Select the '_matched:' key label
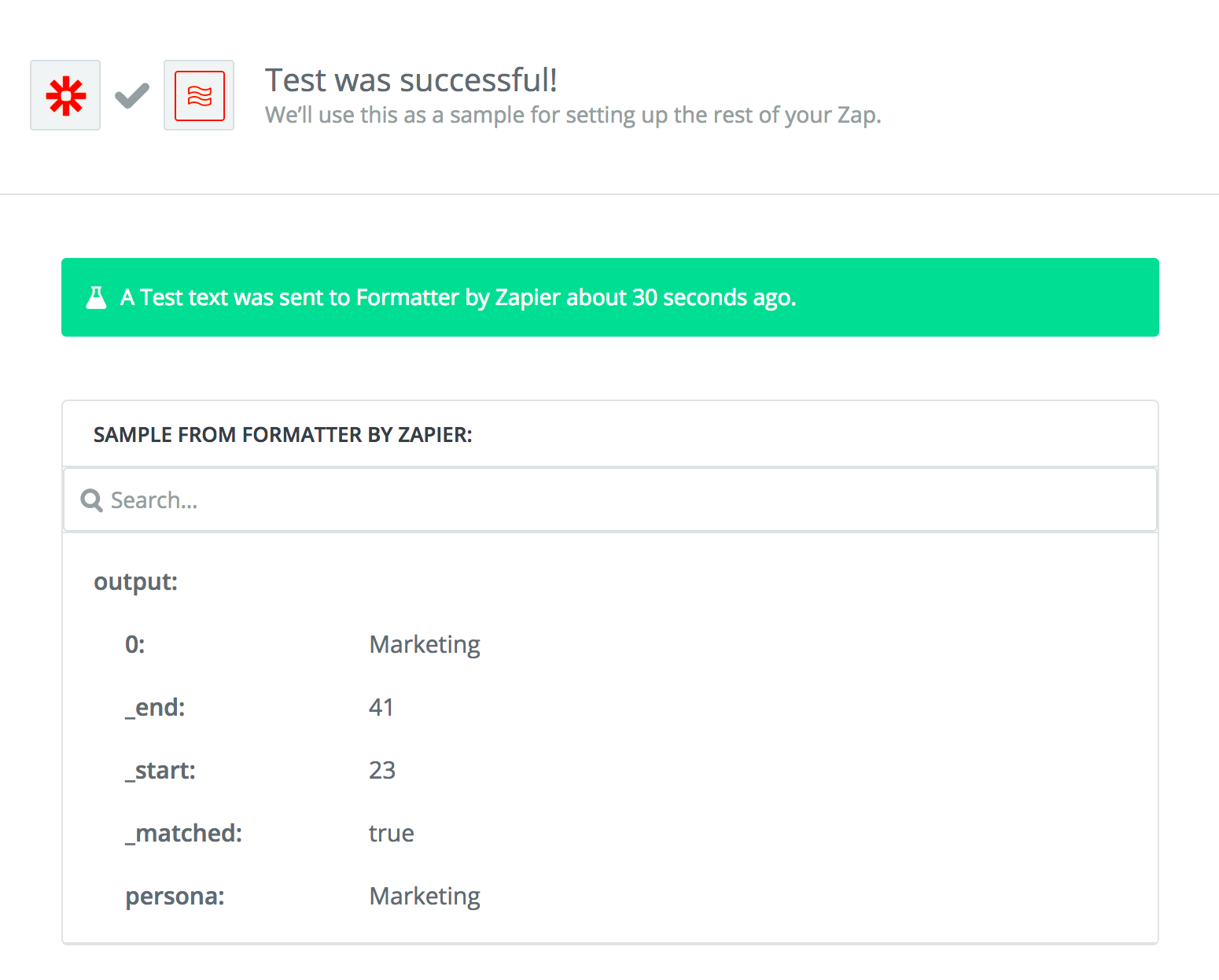 184,834
